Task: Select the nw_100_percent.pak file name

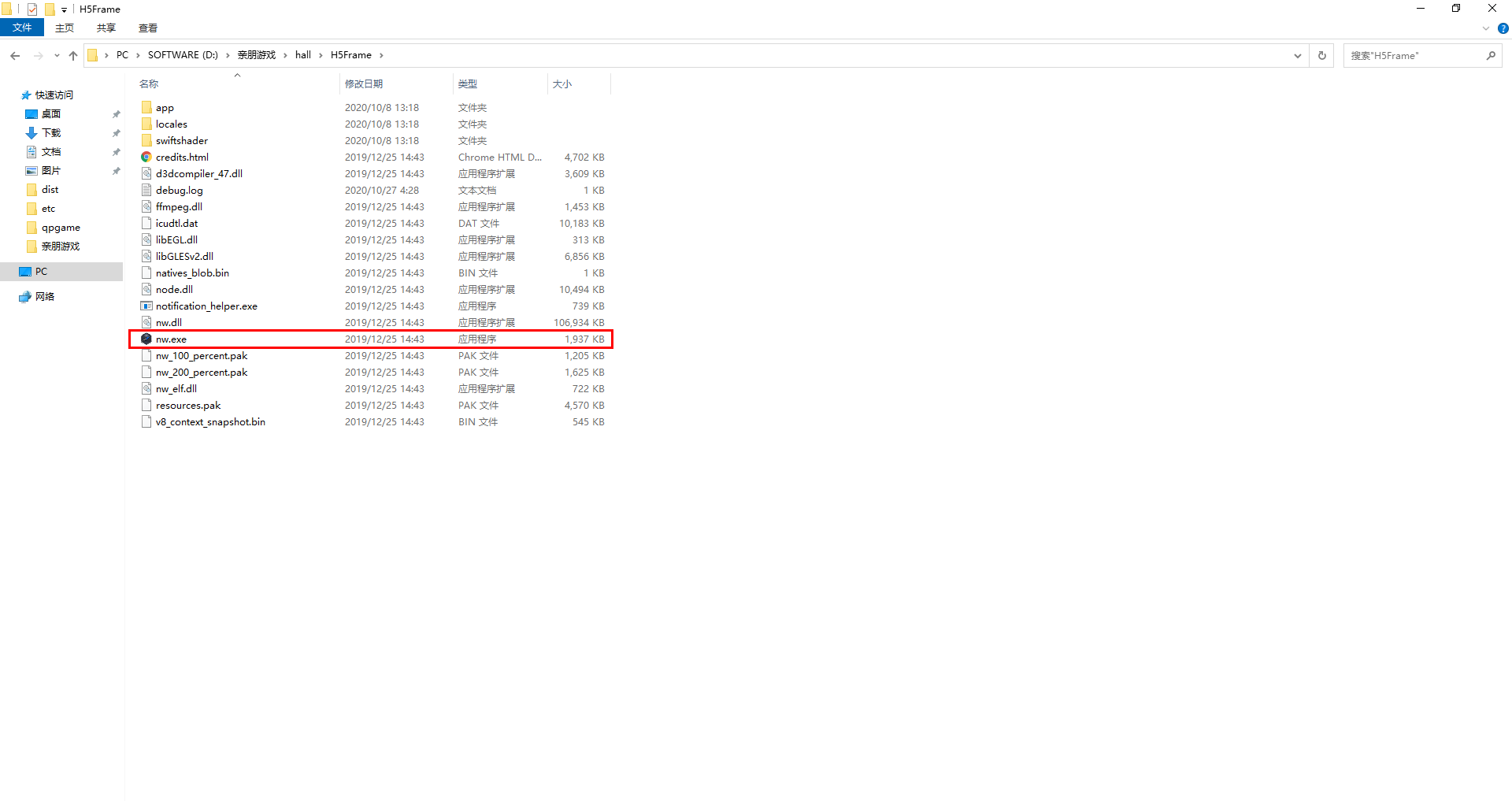Action: pyautogui.click(x=202, y=355)
